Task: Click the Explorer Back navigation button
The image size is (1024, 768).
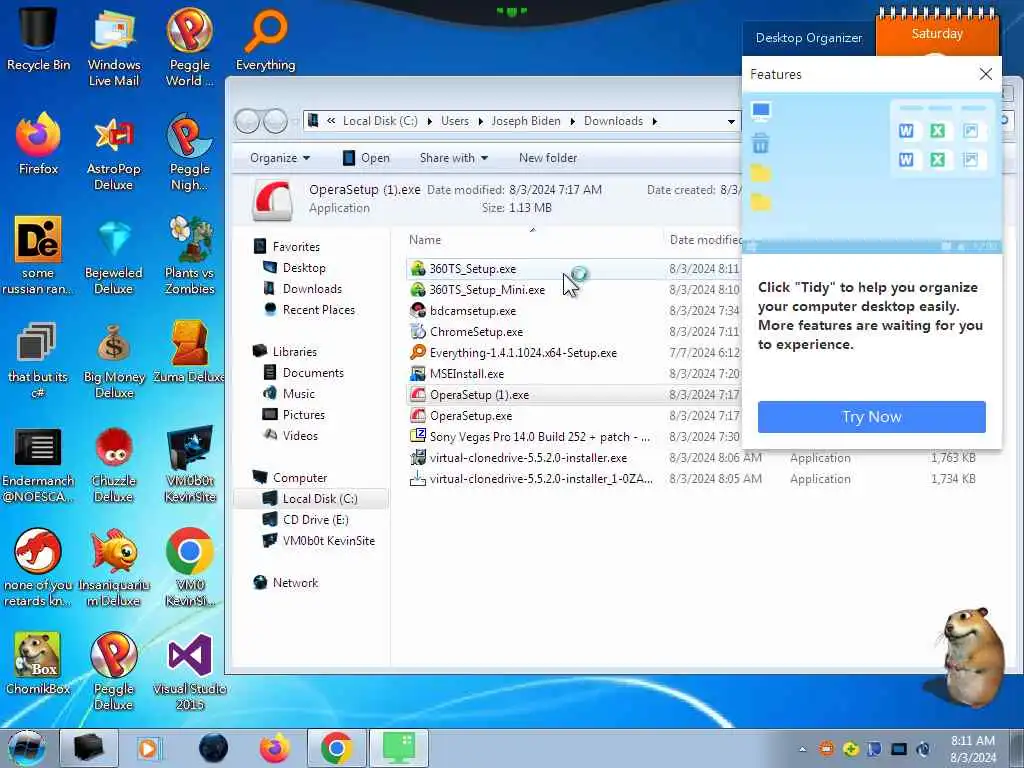Action: click(248, 121)
